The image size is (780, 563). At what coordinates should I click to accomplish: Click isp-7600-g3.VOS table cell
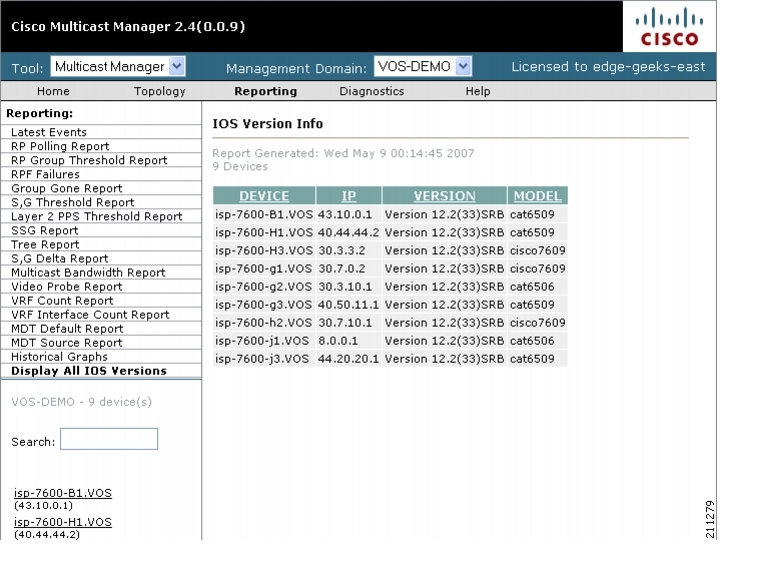[x=264, y=304]
